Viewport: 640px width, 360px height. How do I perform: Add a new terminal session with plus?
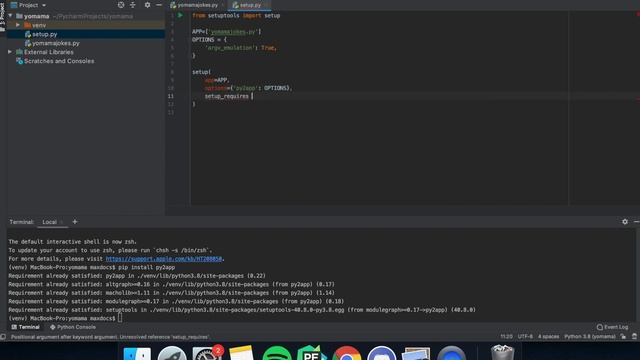75,222
